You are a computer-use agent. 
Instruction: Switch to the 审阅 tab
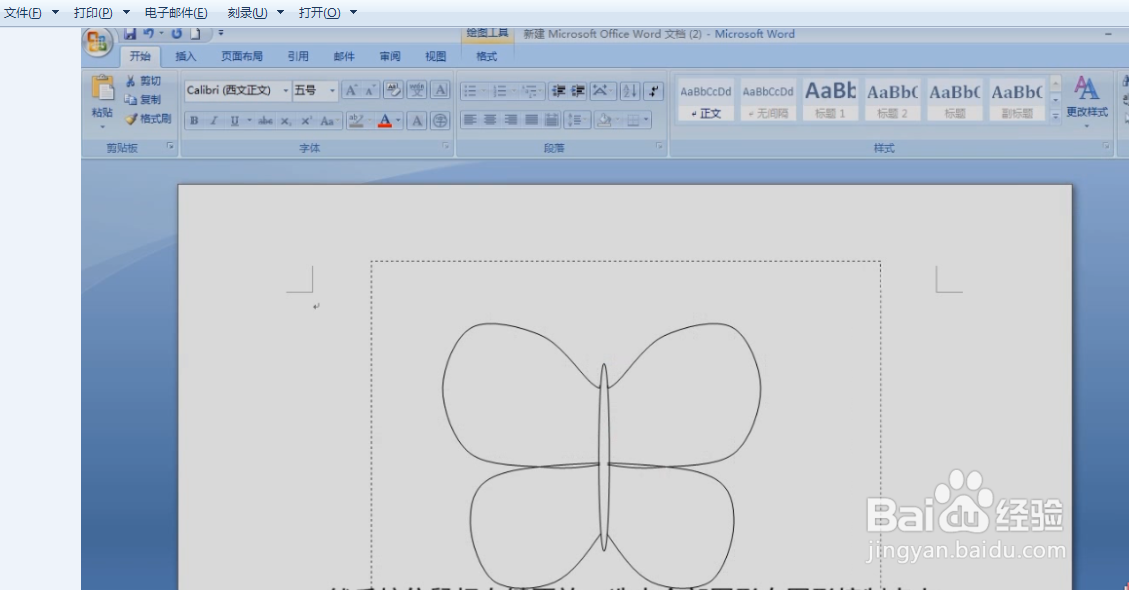coord(390,56)
